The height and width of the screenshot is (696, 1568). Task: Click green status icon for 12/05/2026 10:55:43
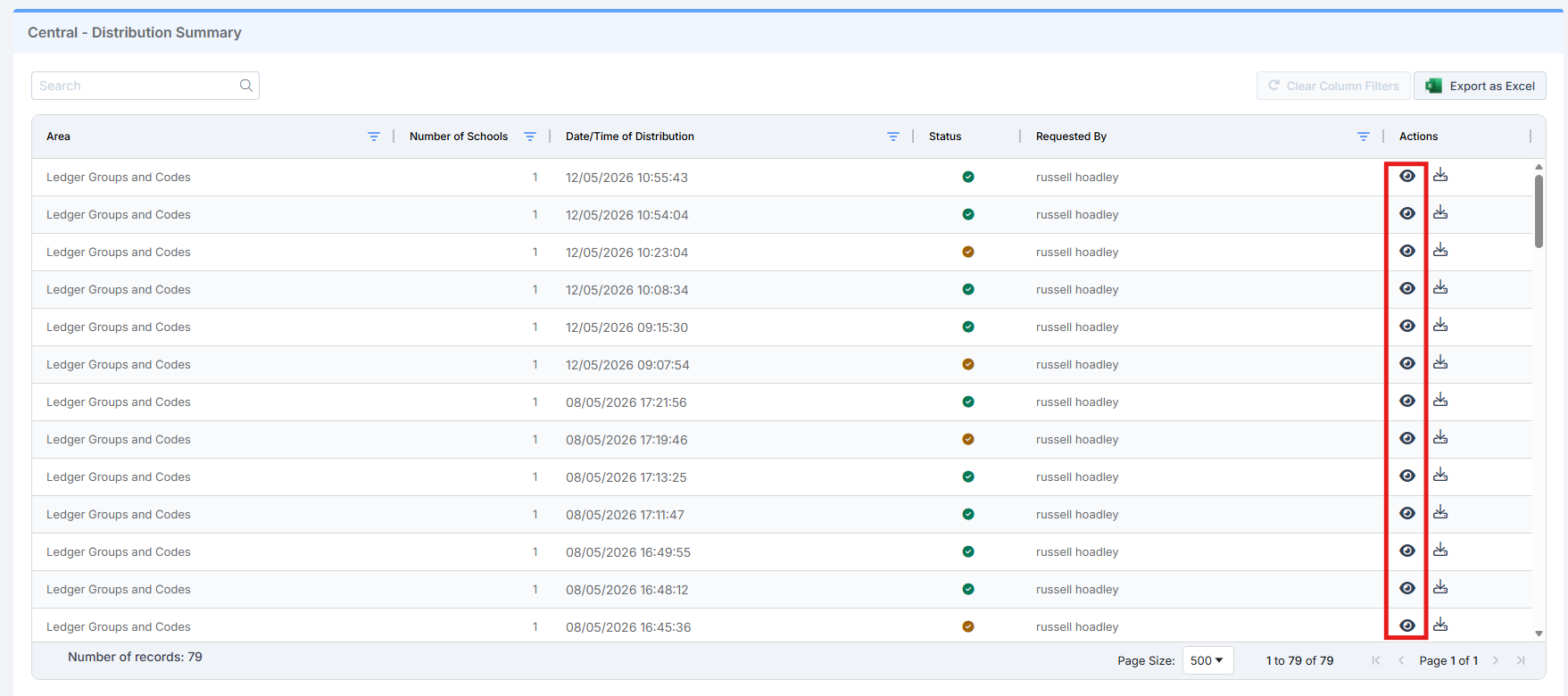tap(968, 177)
